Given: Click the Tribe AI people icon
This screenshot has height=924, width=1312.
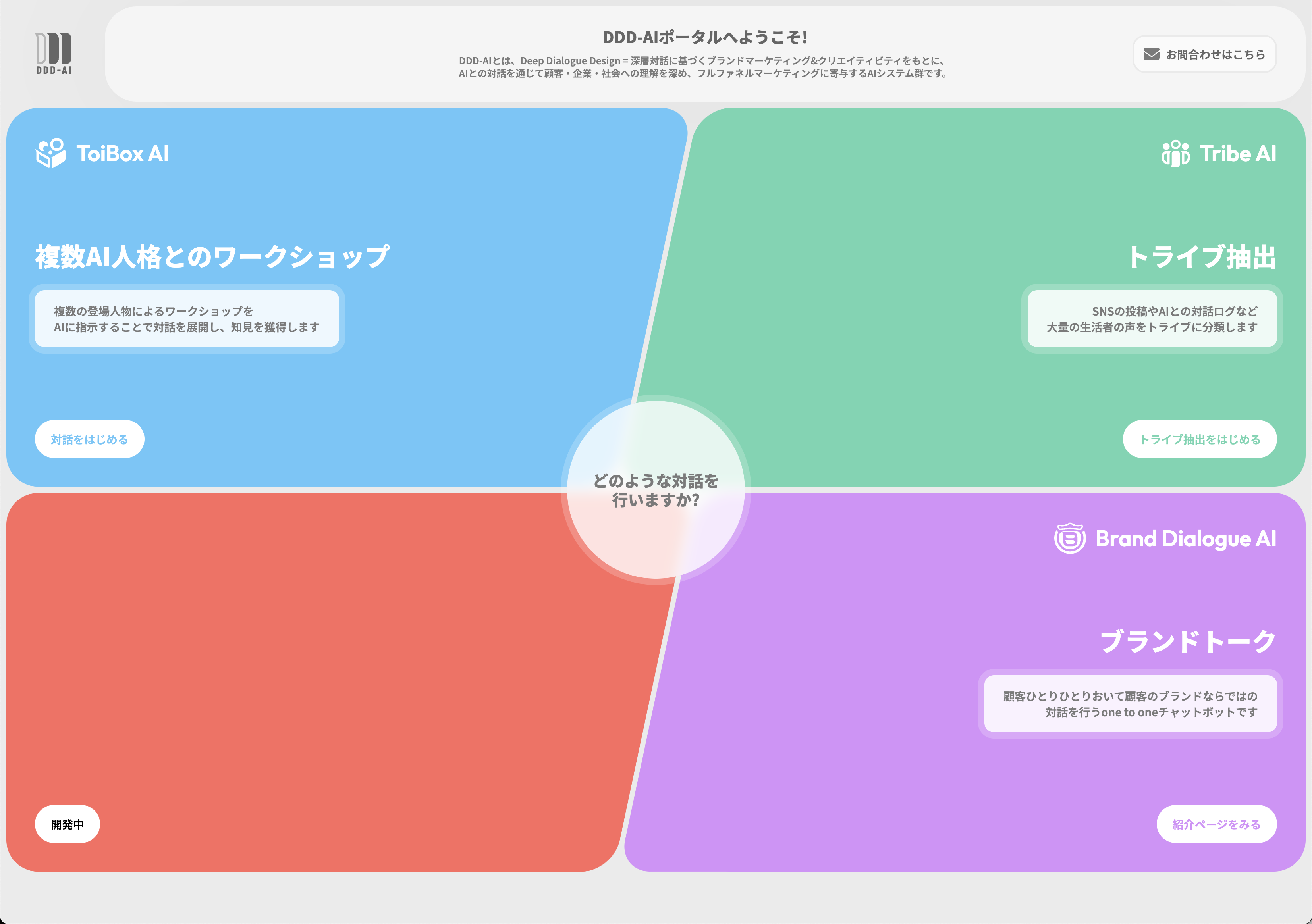Looking at the screenshot, I should [x=1175, y=153].
